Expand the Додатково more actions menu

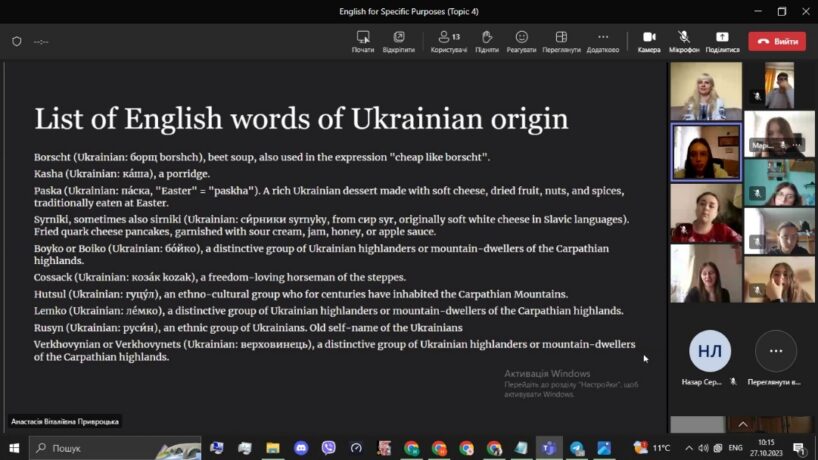pos(602,41)
